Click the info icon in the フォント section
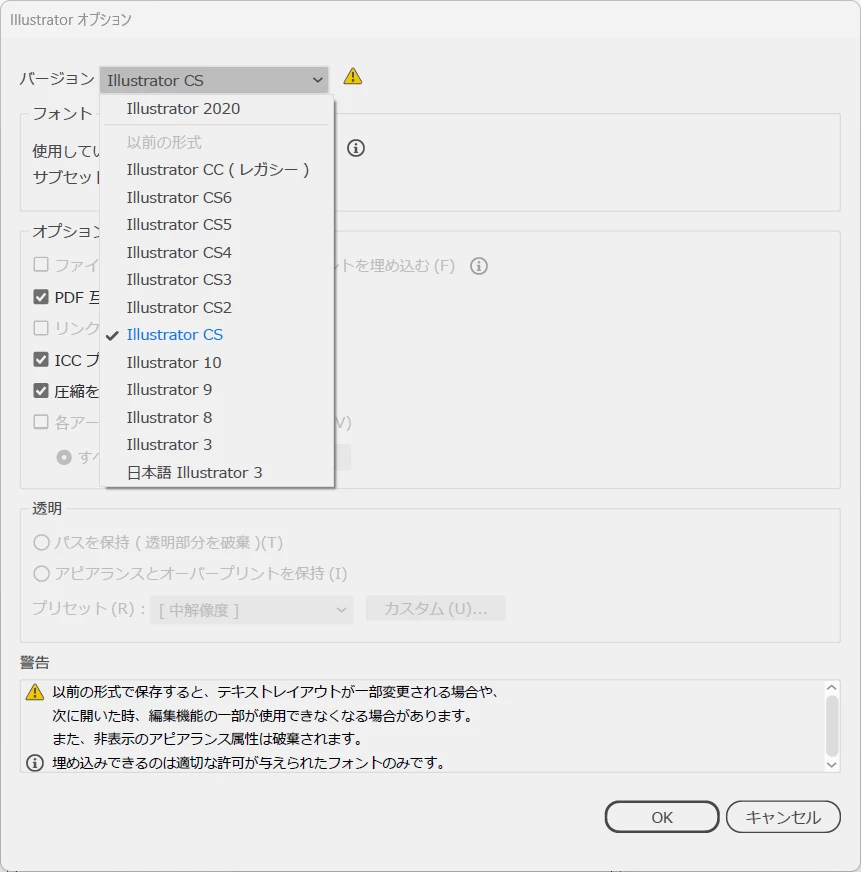Screen dimensions: 861x872 pyautogui.click(x=356, y=148)
